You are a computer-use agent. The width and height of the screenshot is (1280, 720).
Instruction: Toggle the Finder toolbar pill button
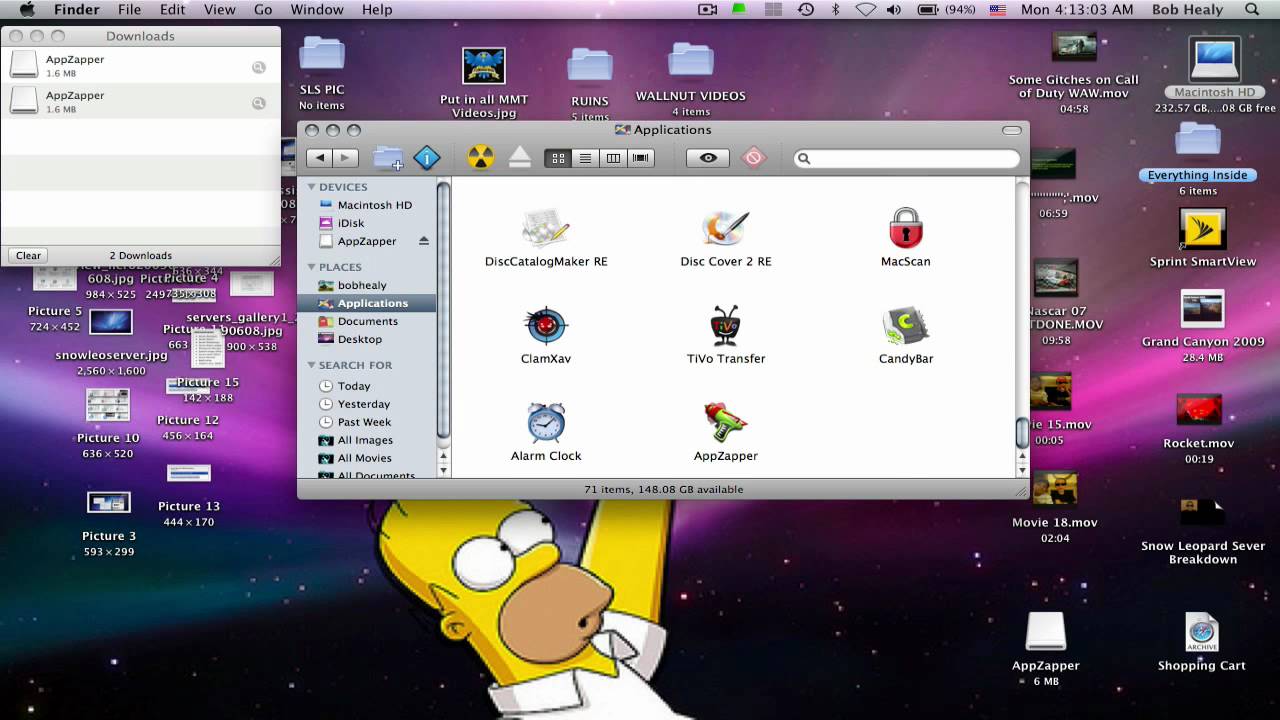[1012, 130]
